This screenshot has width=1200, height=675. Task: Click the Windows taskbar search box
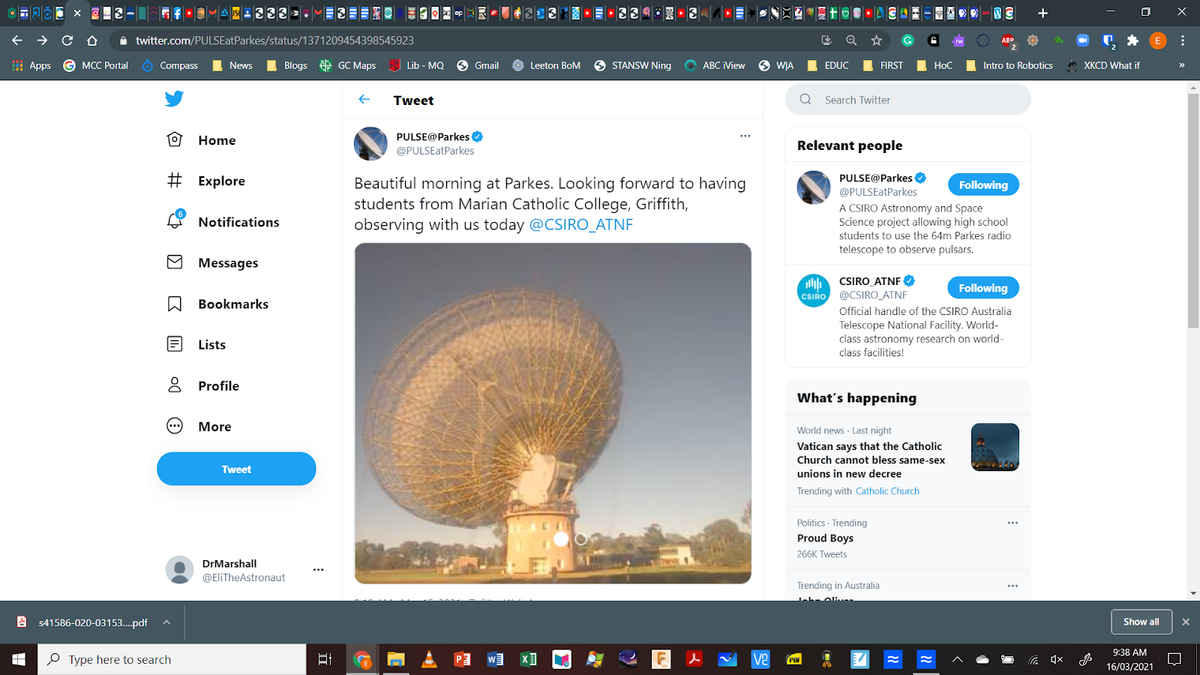172,659
